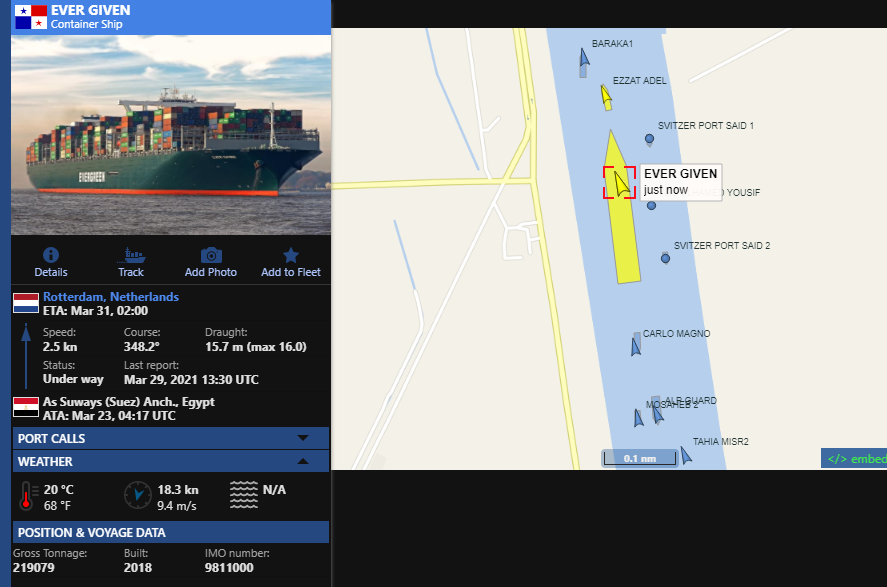The width and height of the screenshot is (887, 587).
Task: Select the CARLO MAGNO vessel marker
Action: point(636,344)
